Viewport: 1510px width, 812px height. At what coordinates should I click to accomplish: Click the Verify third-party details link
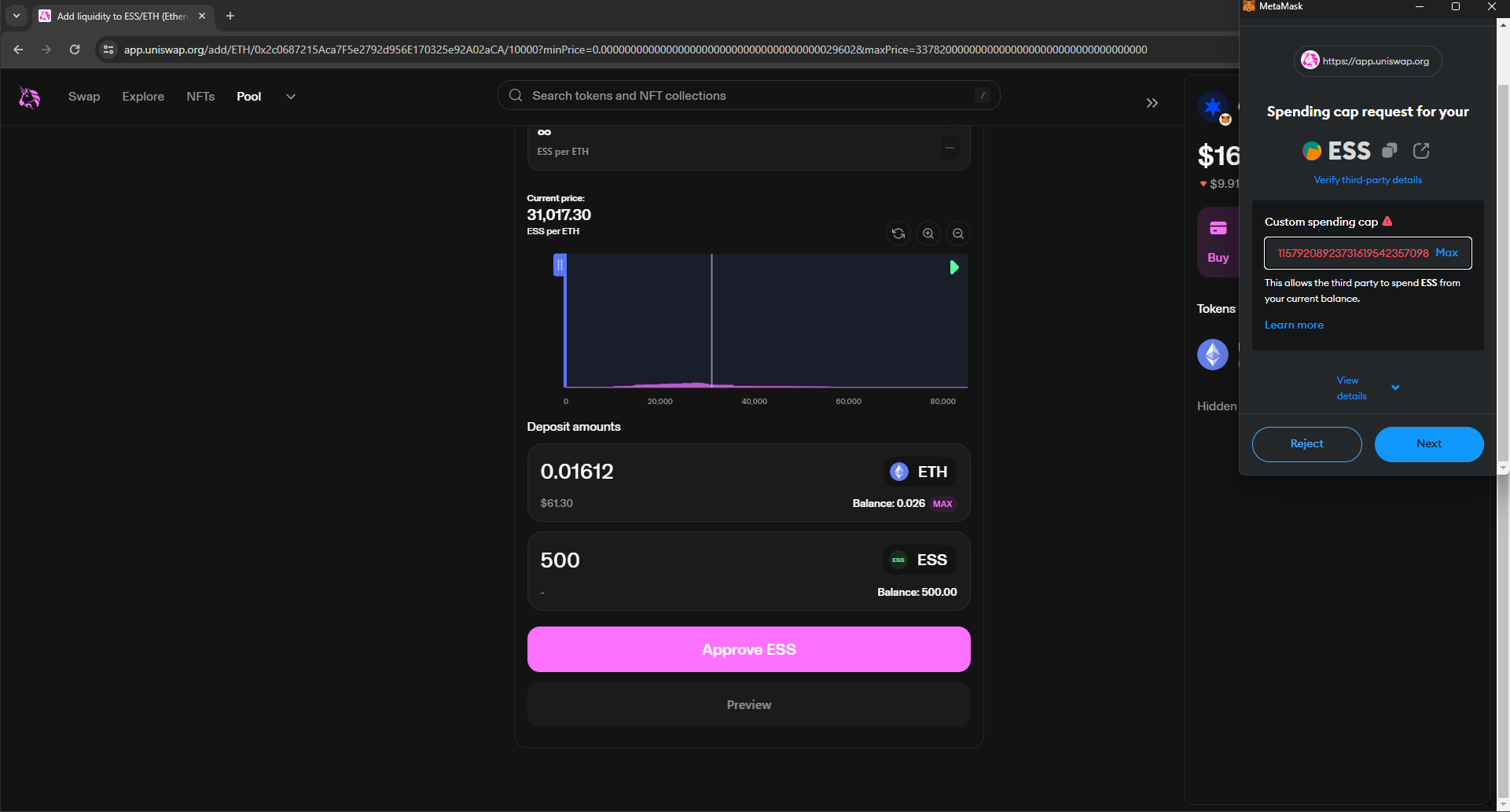click(1368, 180)
